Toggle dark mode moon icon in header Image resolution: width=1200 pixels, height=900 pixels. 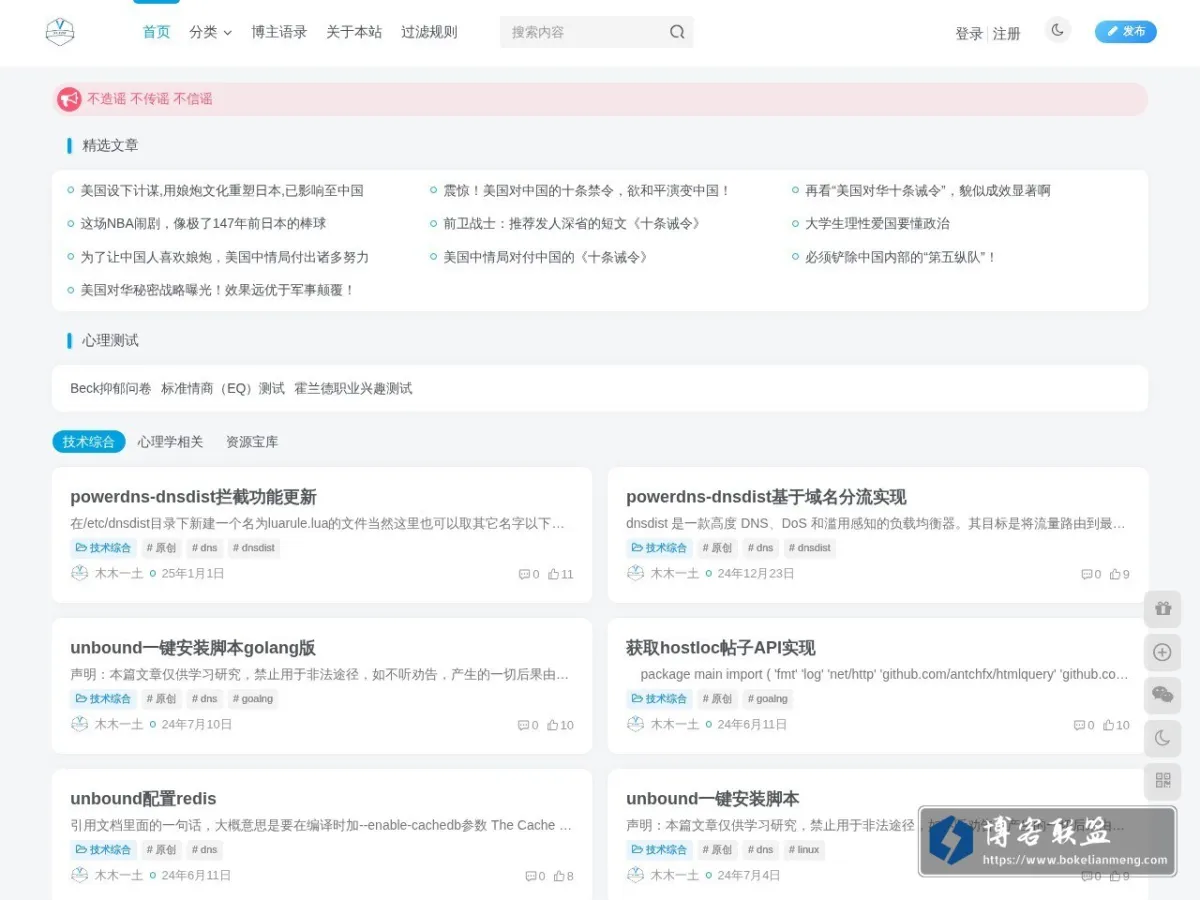pos(1057,31)
